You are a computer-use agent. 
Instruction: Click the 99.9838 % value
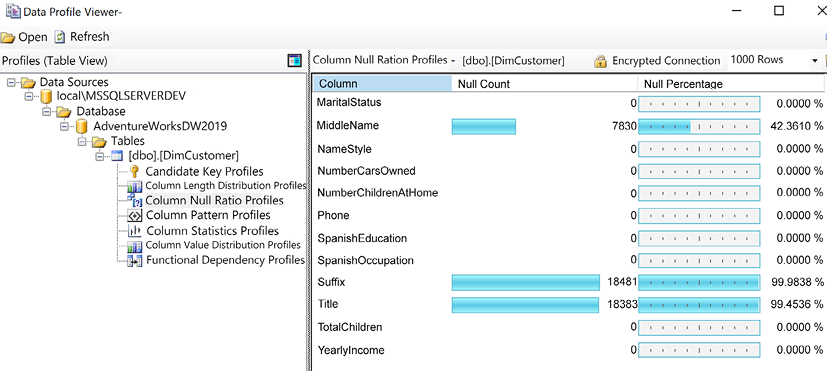796,282
